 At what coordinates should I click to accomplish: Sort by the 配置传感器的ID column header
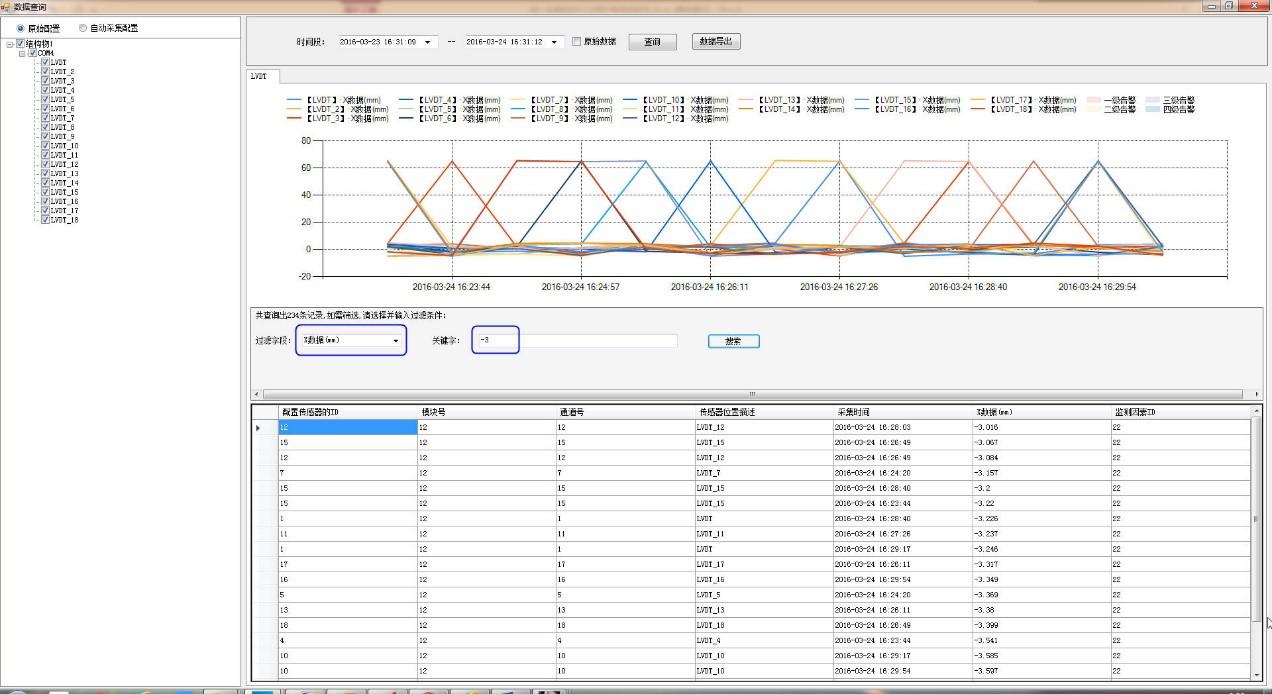pyautogui.click(x=347, y=412)
